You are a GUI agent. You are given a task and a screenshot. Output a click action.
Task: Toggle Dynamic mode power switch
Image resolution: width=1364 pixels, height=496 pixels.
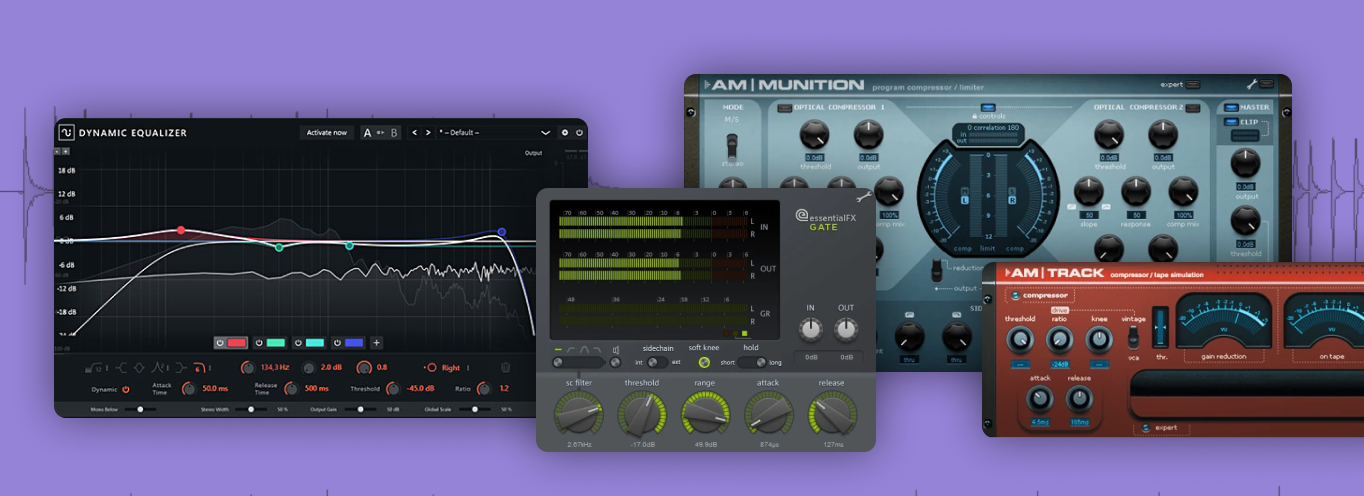(x=127, y=389)
